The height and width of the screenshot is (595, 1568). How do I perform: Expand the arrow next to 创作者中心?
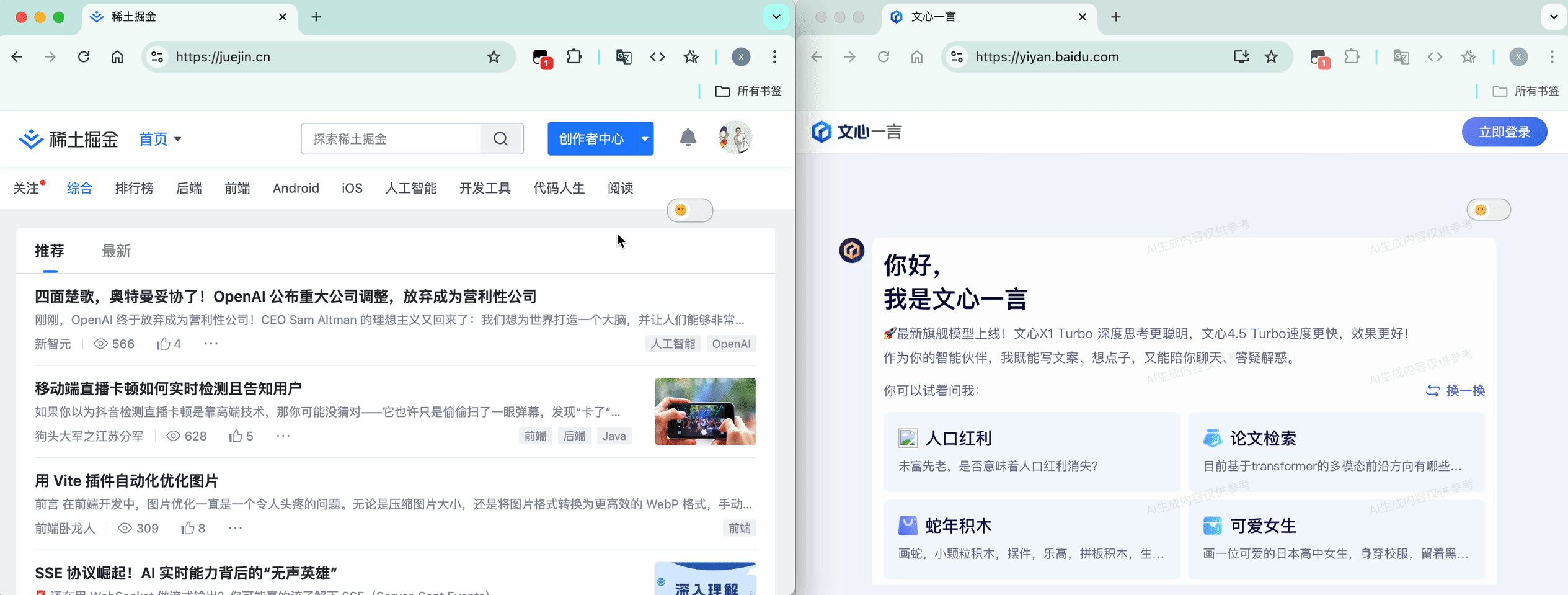coord(645,139)
